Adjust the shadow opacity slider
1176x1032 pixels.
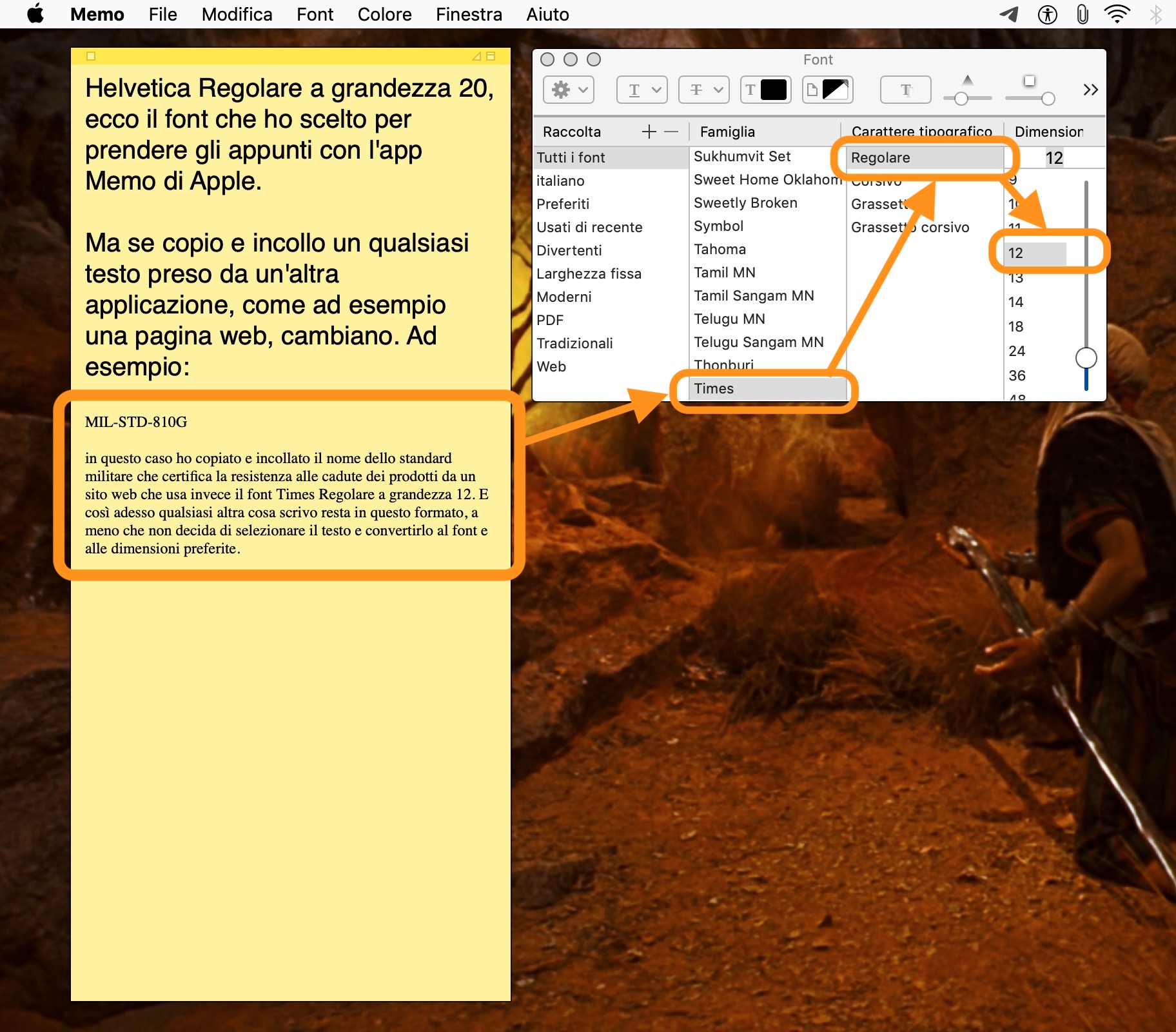pyautogui.click(x=961, y=99)
